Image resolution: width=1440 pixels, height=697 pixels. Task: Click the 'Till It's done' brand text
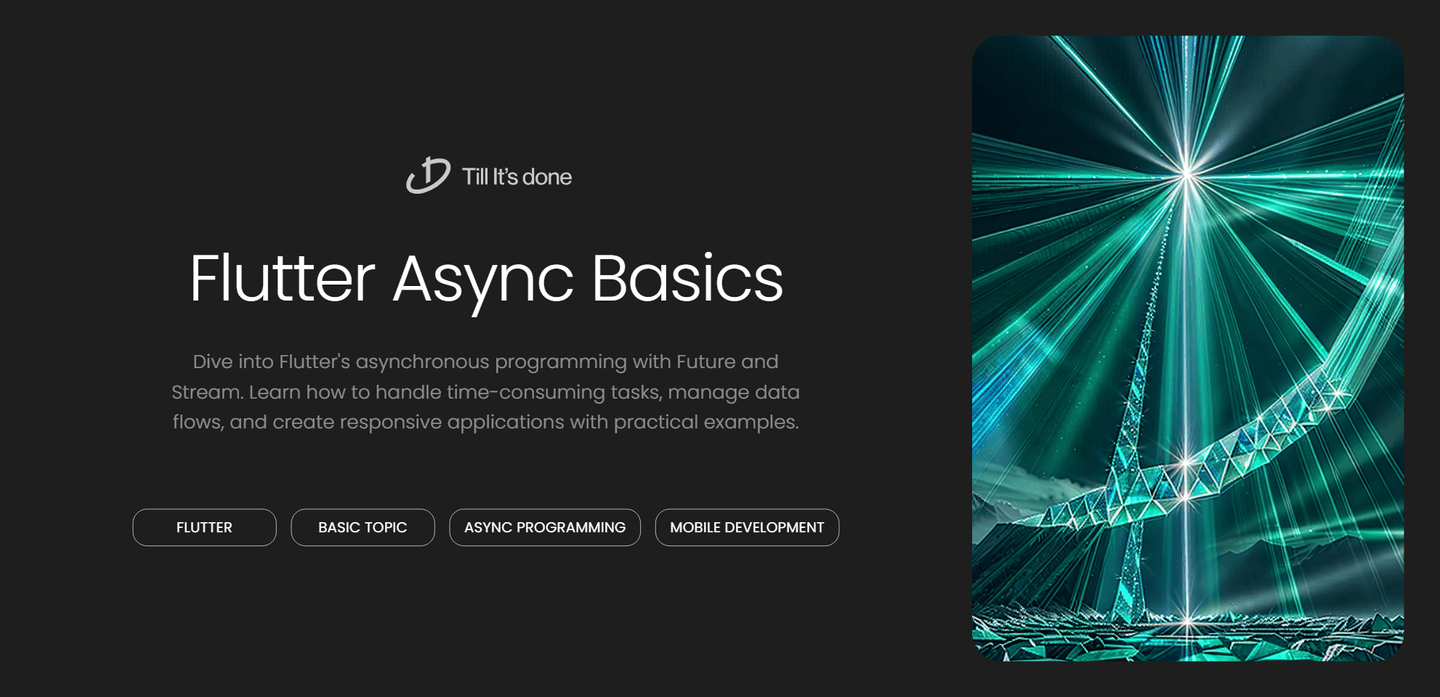pos(517,177)
